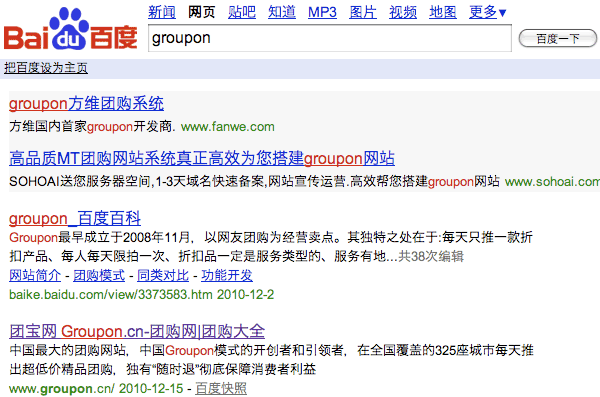Open the 地图 map tab
The image size is (600, 397).
(x=443, y=12)
